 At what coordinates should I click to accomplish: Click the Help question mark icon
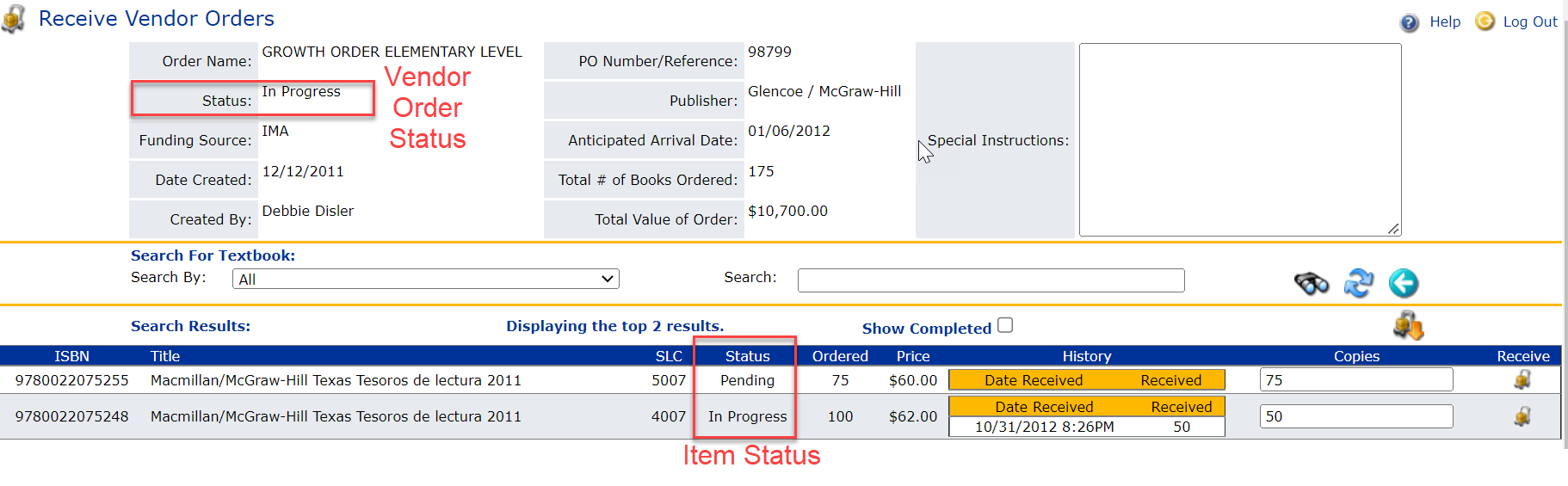tap(1410, 22)
